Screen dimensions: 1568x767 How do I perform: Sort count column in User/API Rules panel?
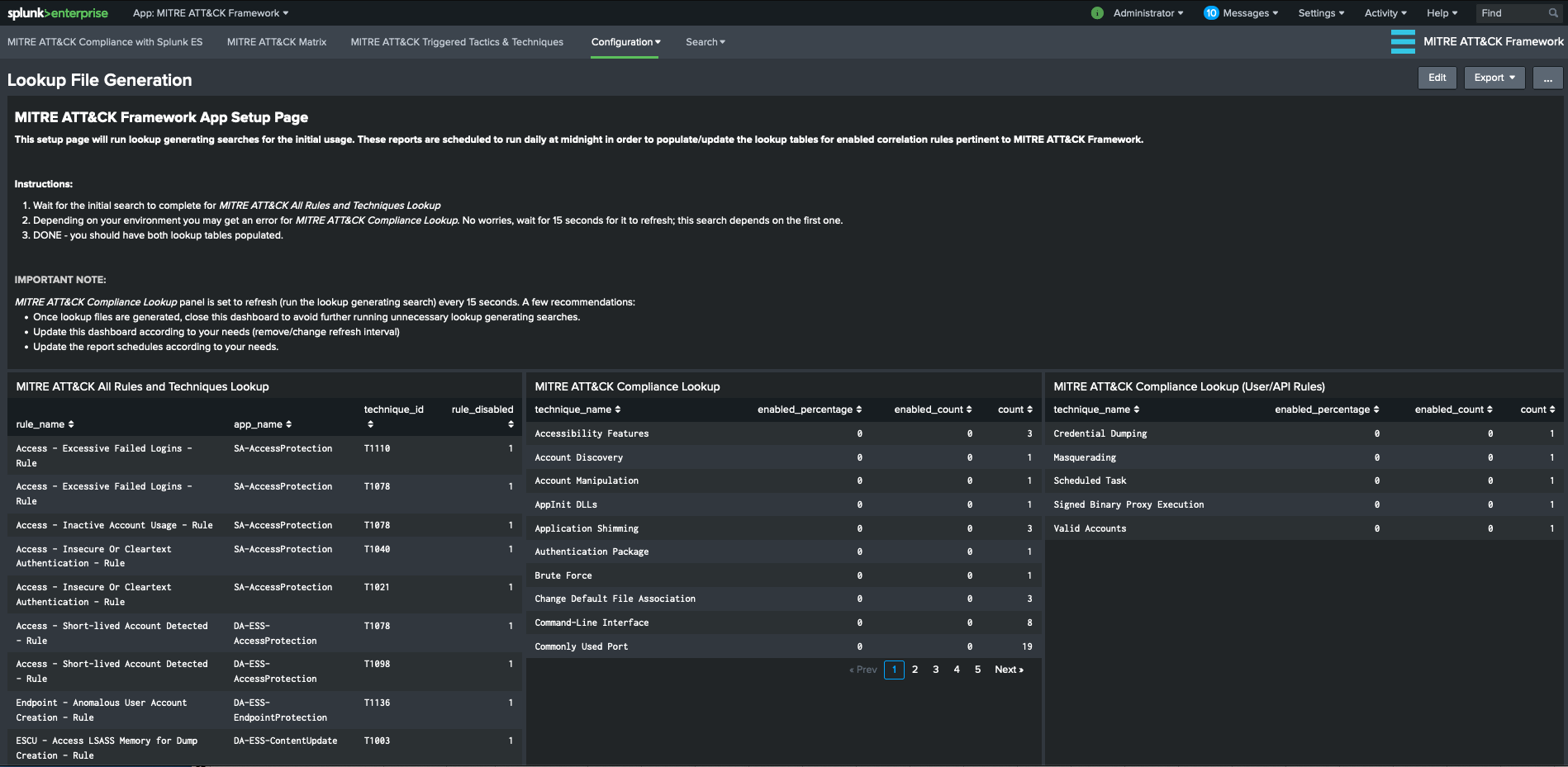(x=1537, y=410)
